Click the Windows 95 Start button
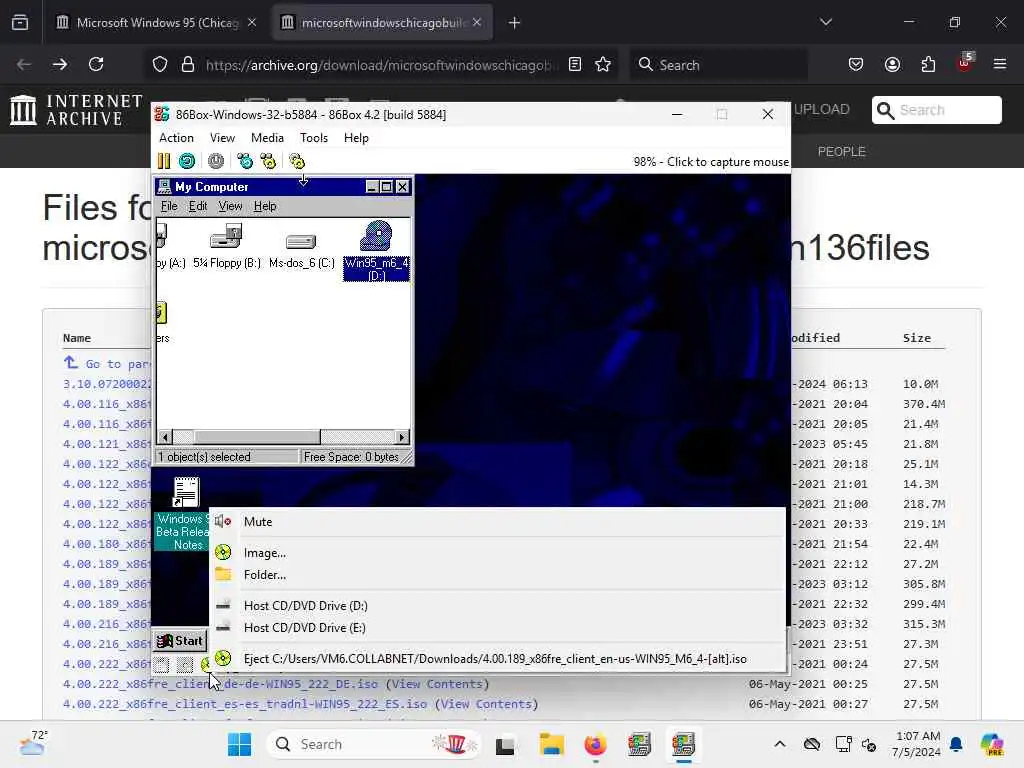 (181, 641)
